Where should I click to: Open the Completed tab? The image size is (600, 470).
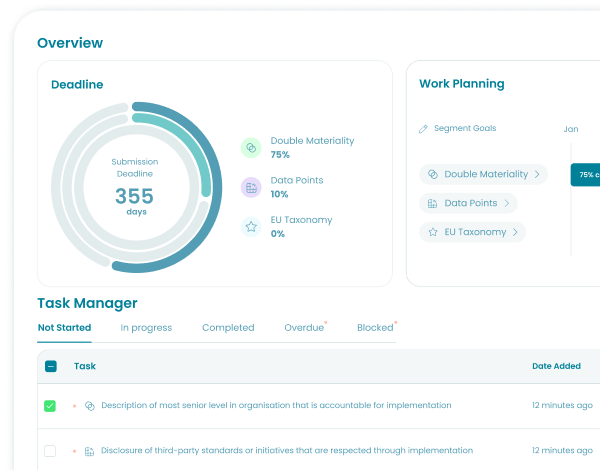(x=228, y=328)
